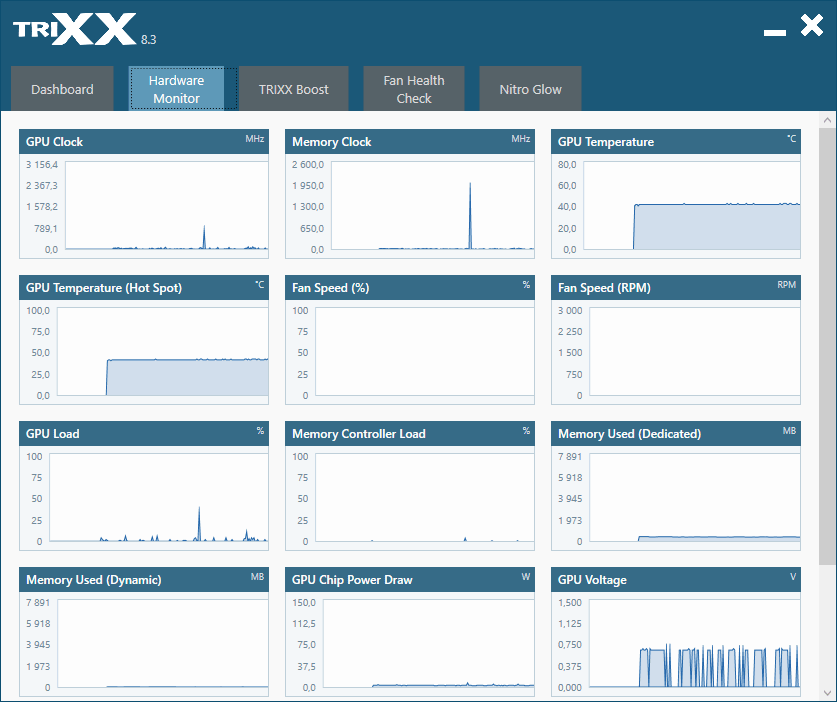Click the 3 156,4 GPU Clock axis value

point(42,164)
